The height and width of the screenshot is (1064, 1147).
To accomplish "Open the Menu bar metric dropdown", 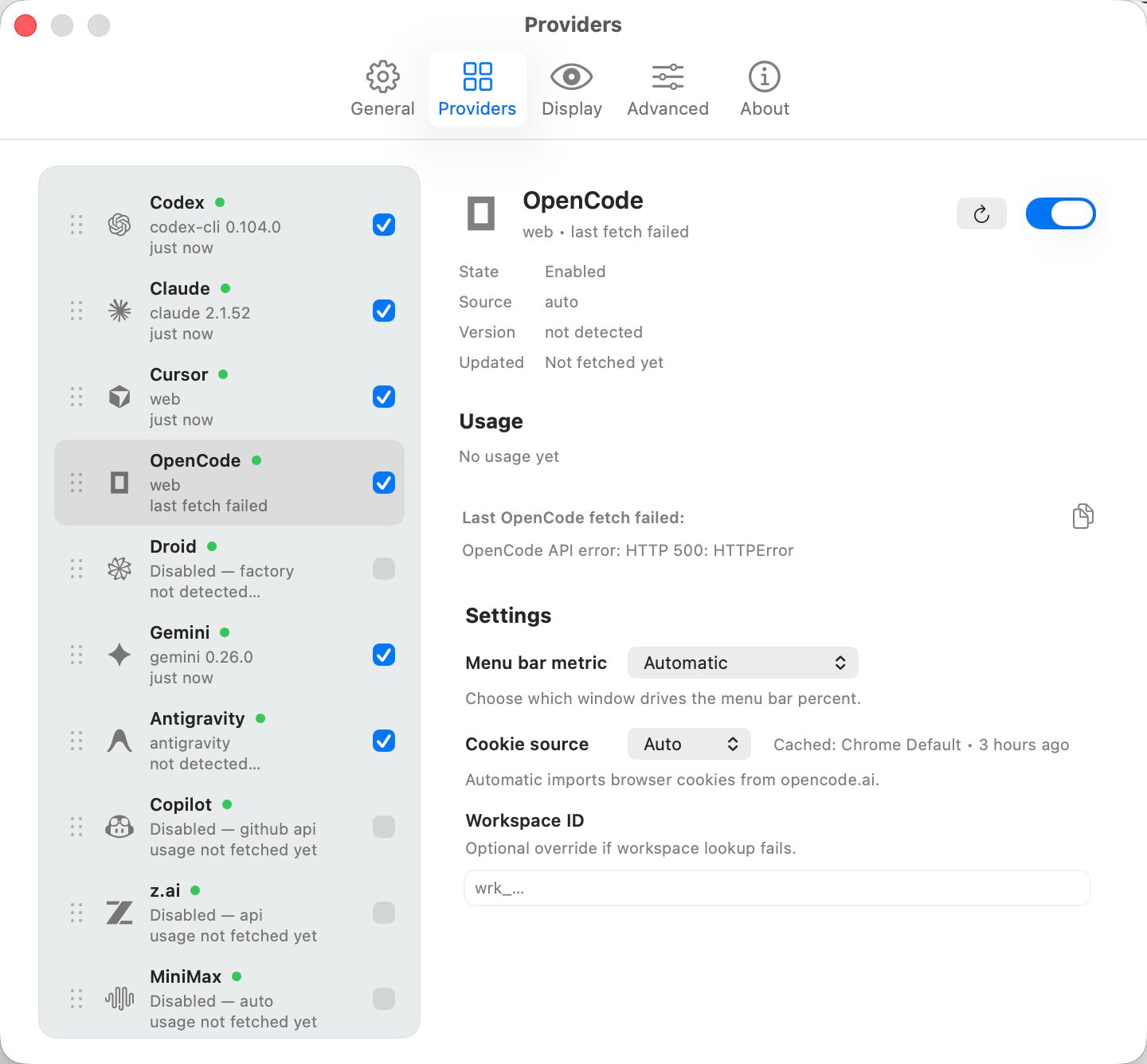I will 743,663.
